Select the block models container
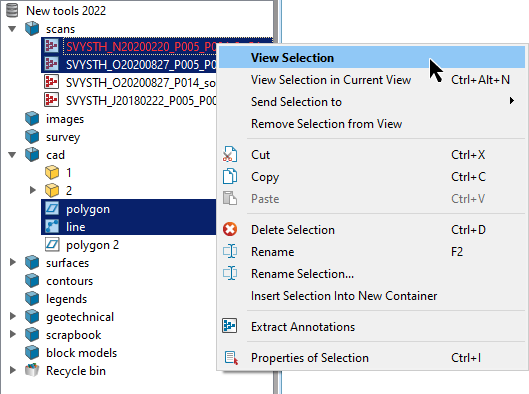Image resolution: width=529 pixels, height=394 pixels. [81, 353]
